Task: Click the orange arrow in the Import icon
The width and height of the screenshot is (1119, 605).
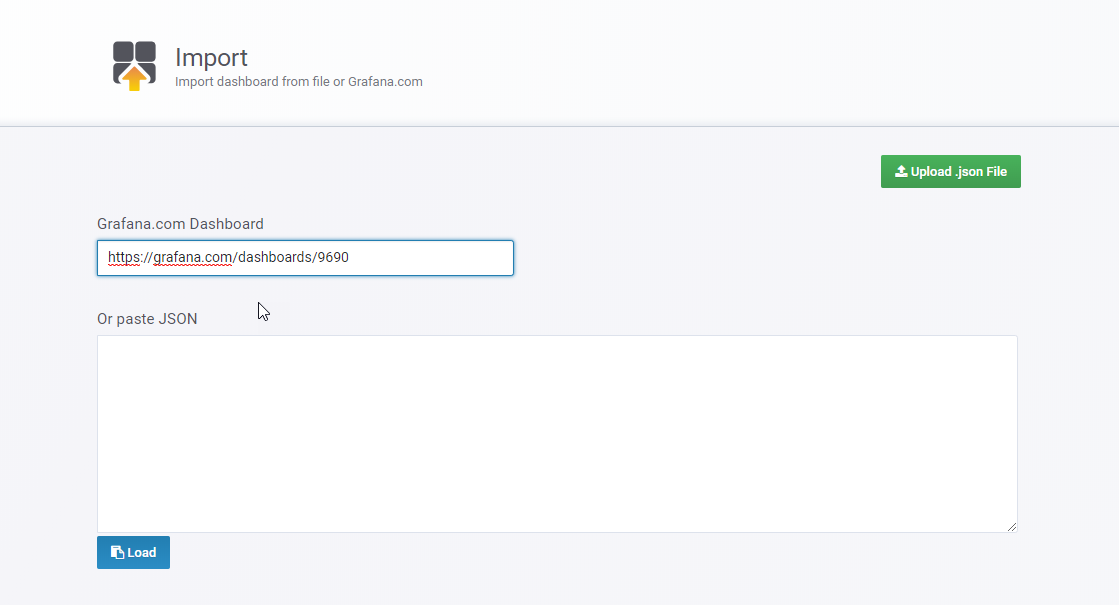Action: 133,78
